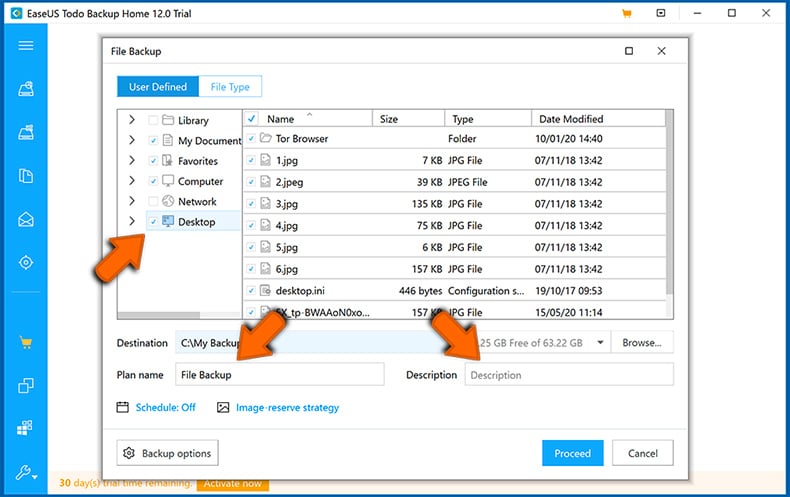Click the Plan name input field
This screenshot has width=790, height=497.
tap(280, 375)
